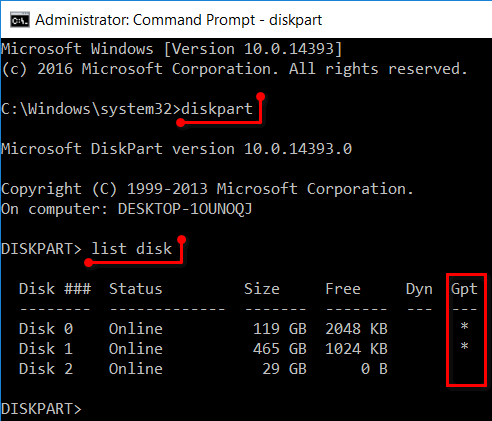Viewport: 492px width, 421px height.
Task: Click the last DISKPART> prompt line
Action: point(41,409)
